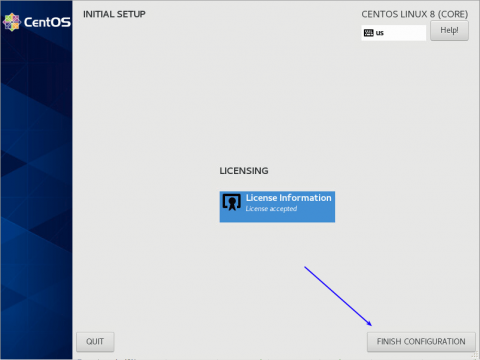Open the Help! button
480x360 pixels.
pos(449,31)
